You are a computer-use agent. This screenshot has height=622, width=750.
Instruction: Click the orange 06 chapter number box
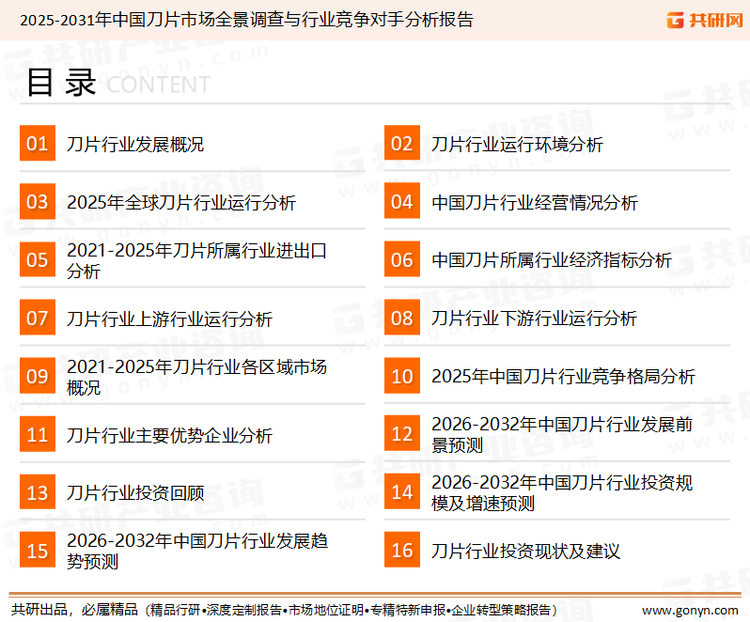pos(402,259)
